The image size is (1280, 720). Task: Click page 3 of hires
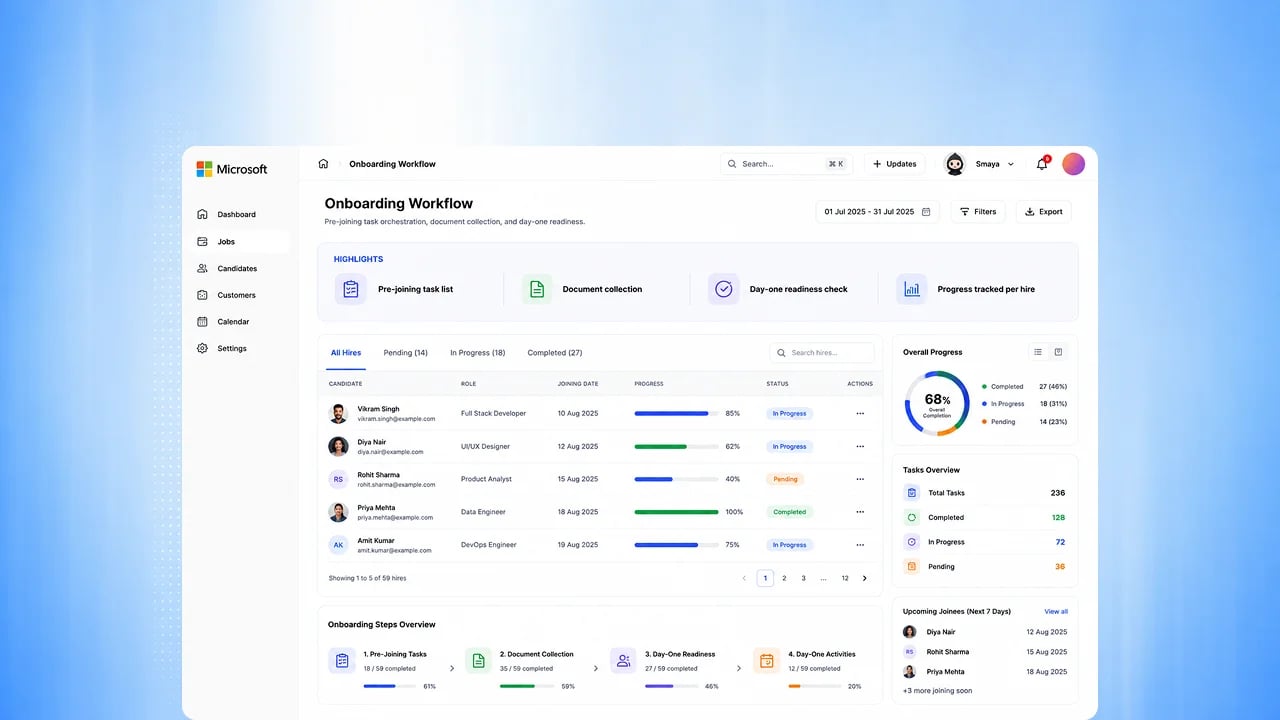803,578
